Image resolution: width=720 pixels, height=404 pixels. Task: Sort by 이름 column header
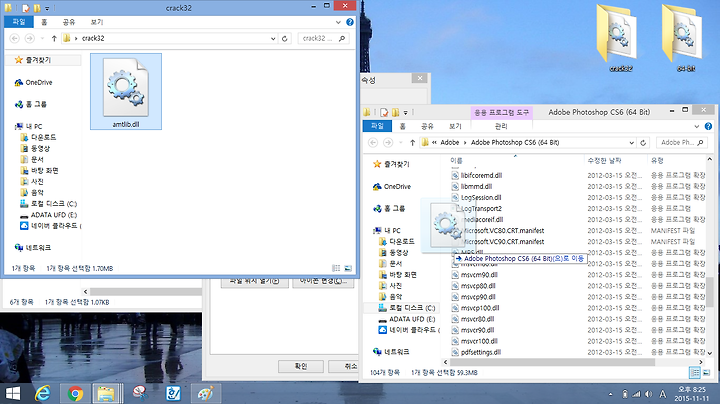456,161
